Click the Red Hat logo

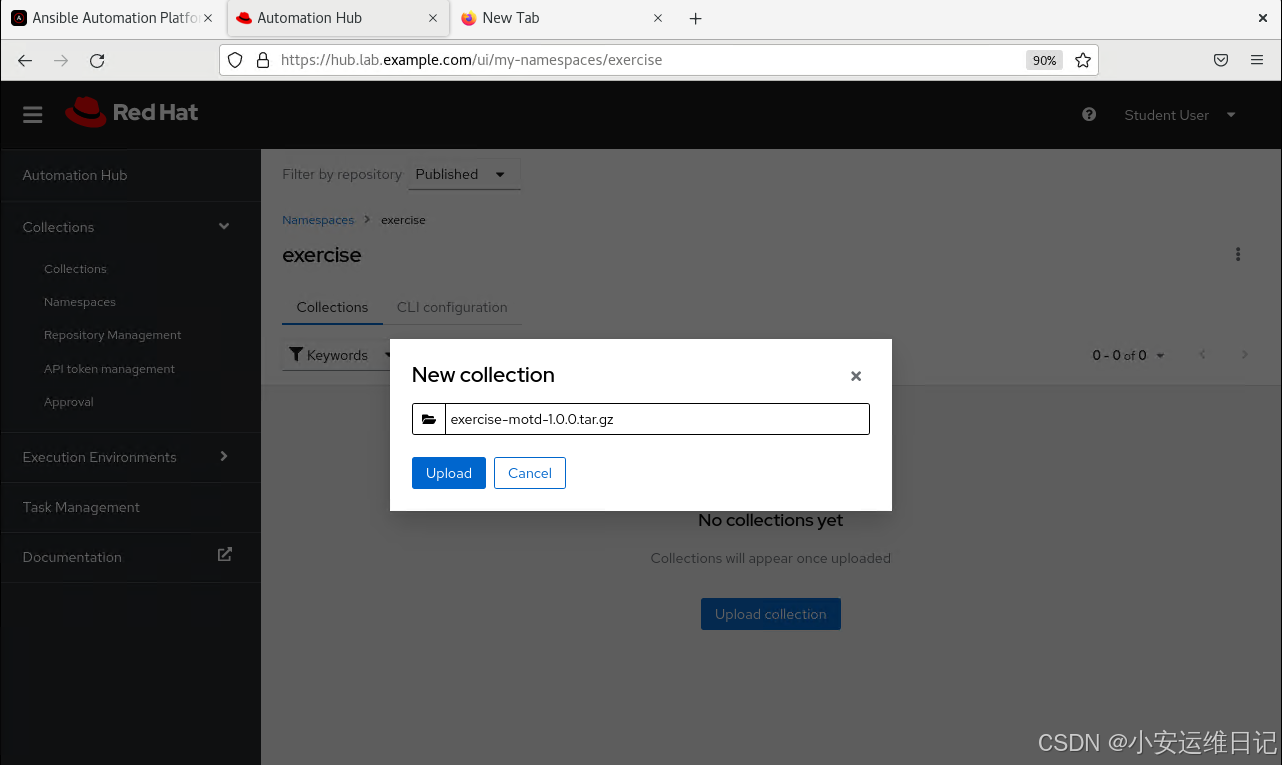132,112
